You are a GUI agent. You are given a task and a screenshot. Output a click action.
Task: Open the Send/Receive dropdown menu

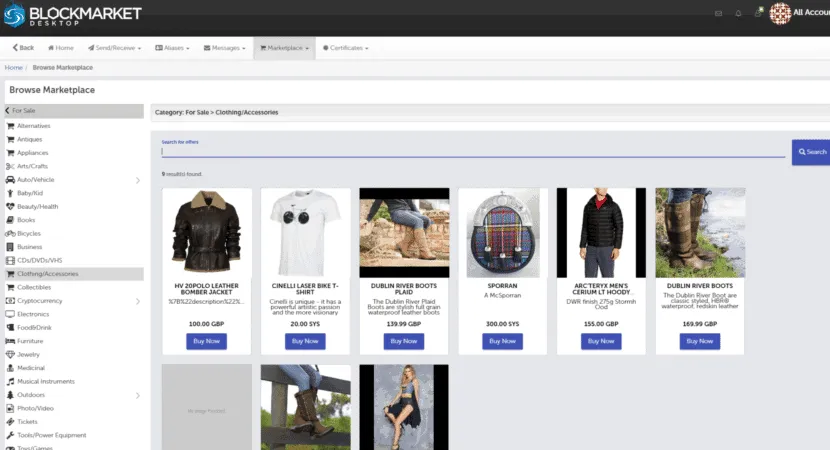coord(114,48)
